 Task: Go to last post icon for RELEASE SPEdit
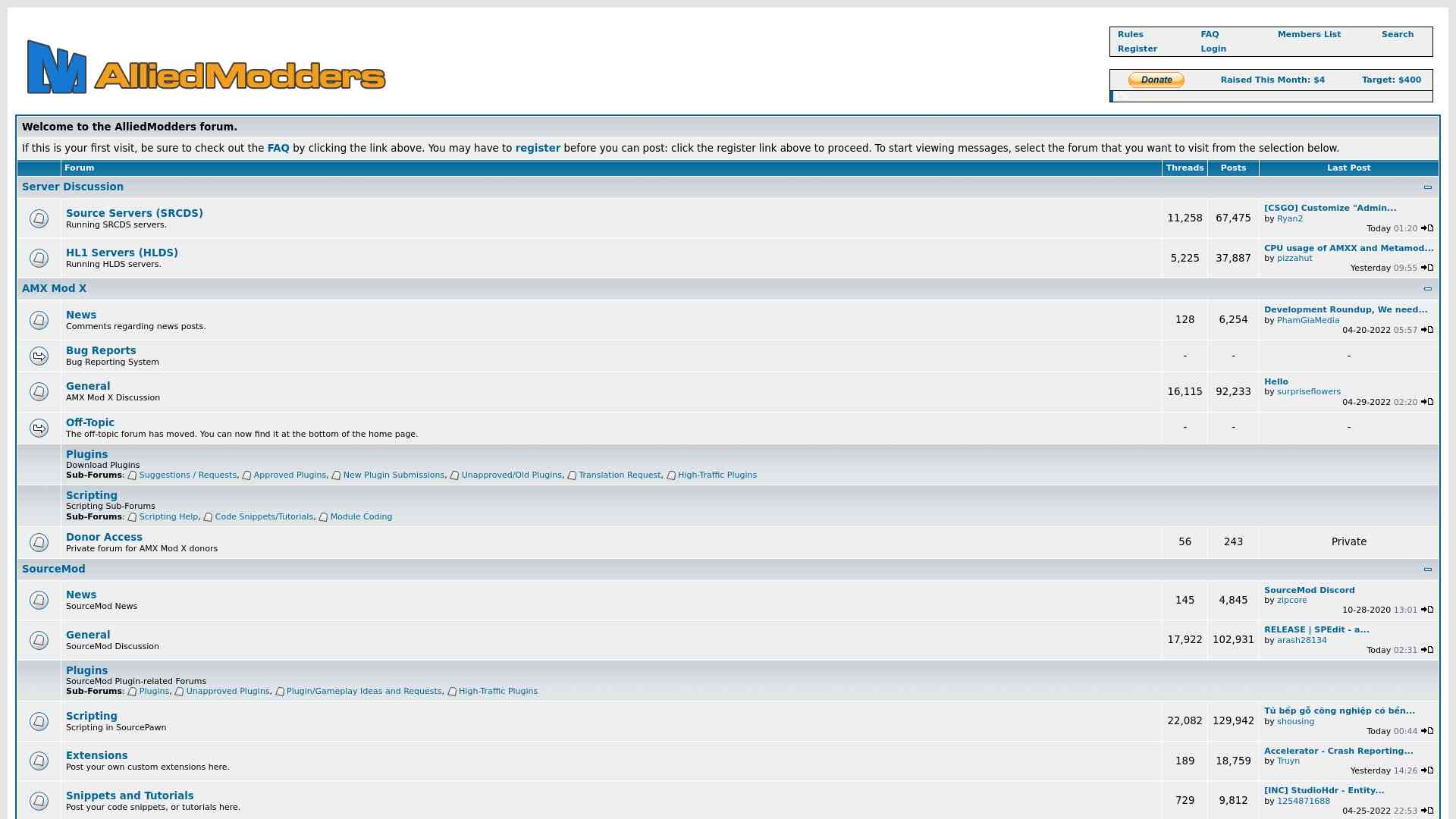tap(1427, 650)
